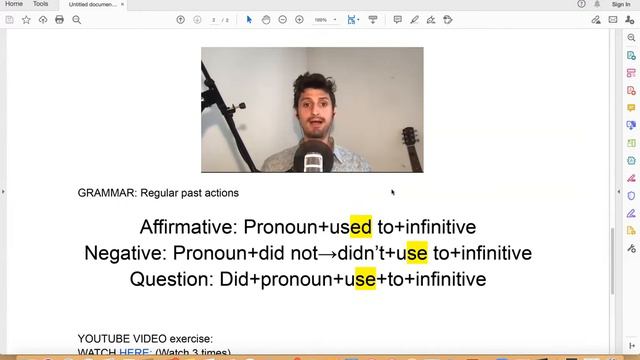Click the vertical document scrollbar thumb
Image resolution: width=640 pixels, height=360 pixels.
612,261
